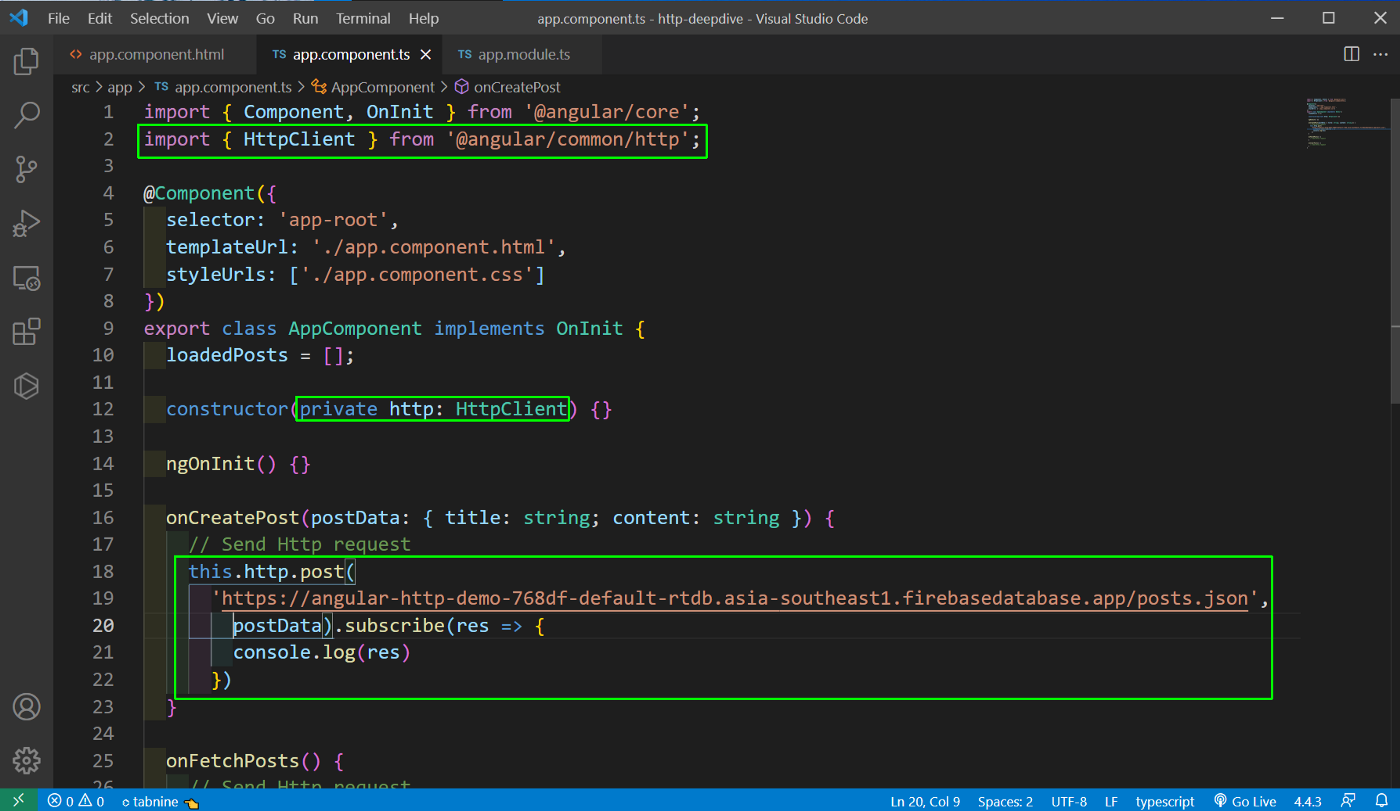Image resolution: width=1400 pixels, height=811 pixels.
Task: Click 'ngOnInit' method name
Action: coord(211,464)
